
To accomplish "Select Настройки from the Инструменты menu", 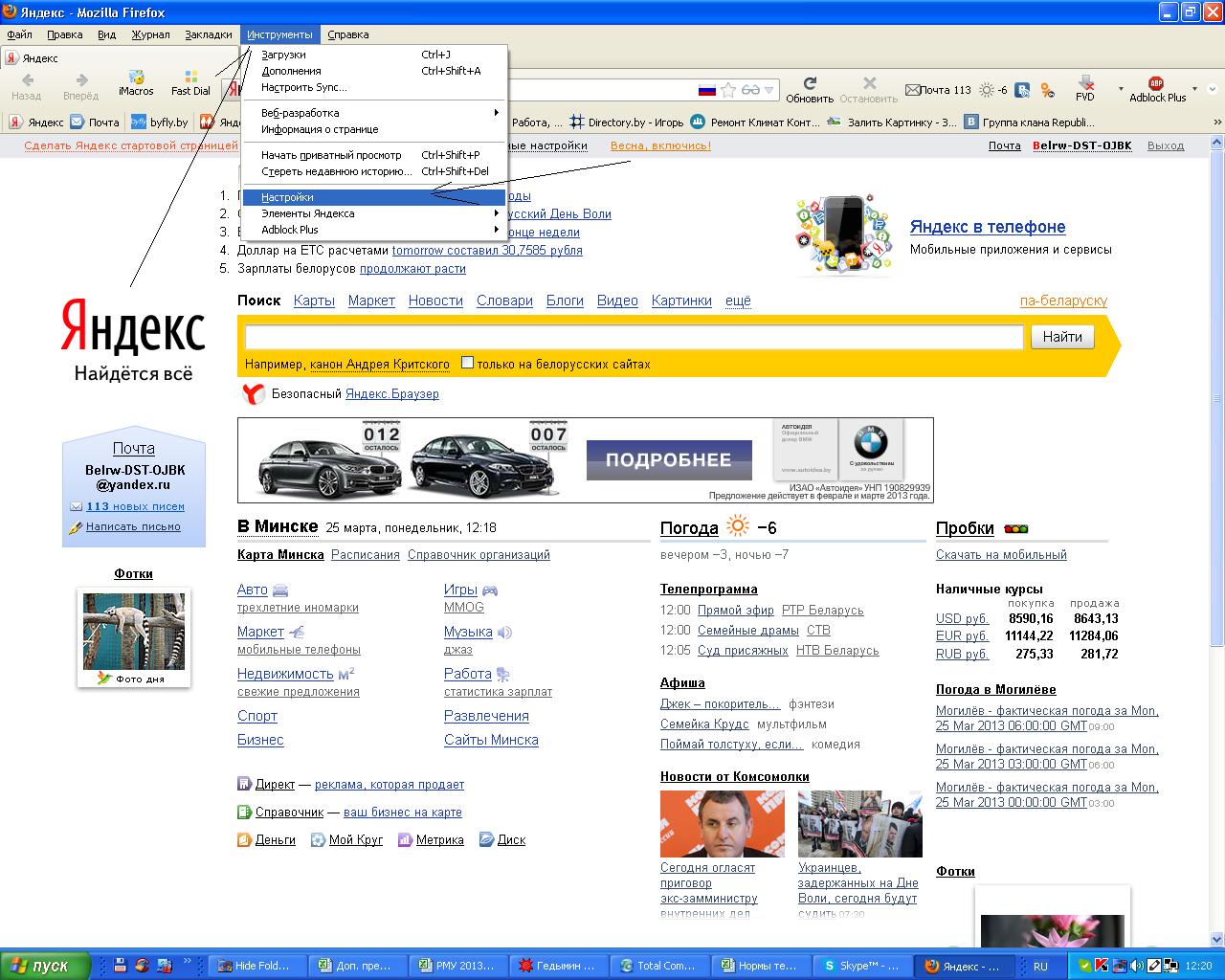I will tap(374, 197).
